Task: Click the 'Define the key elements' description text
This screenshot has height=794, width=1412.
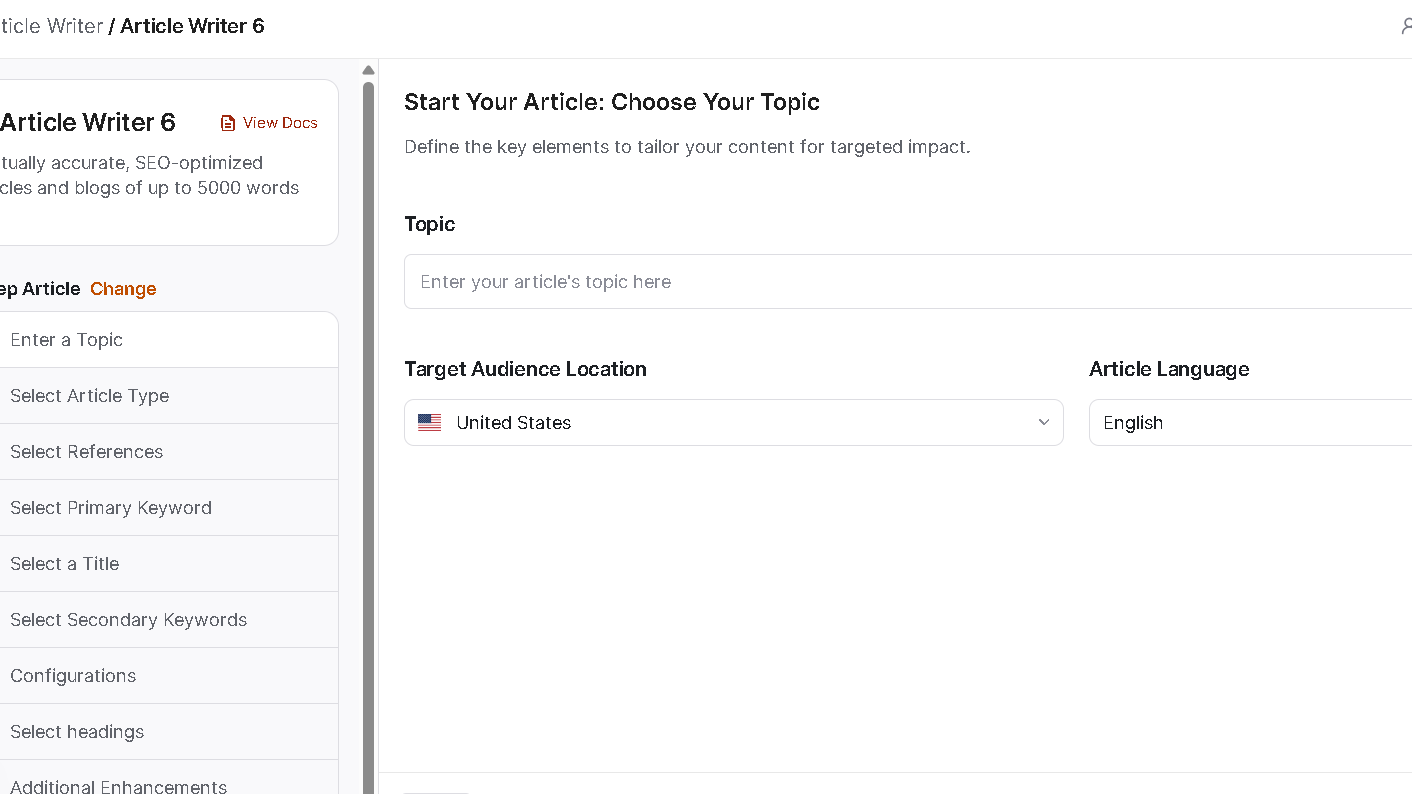Action: tap(687, 147)
